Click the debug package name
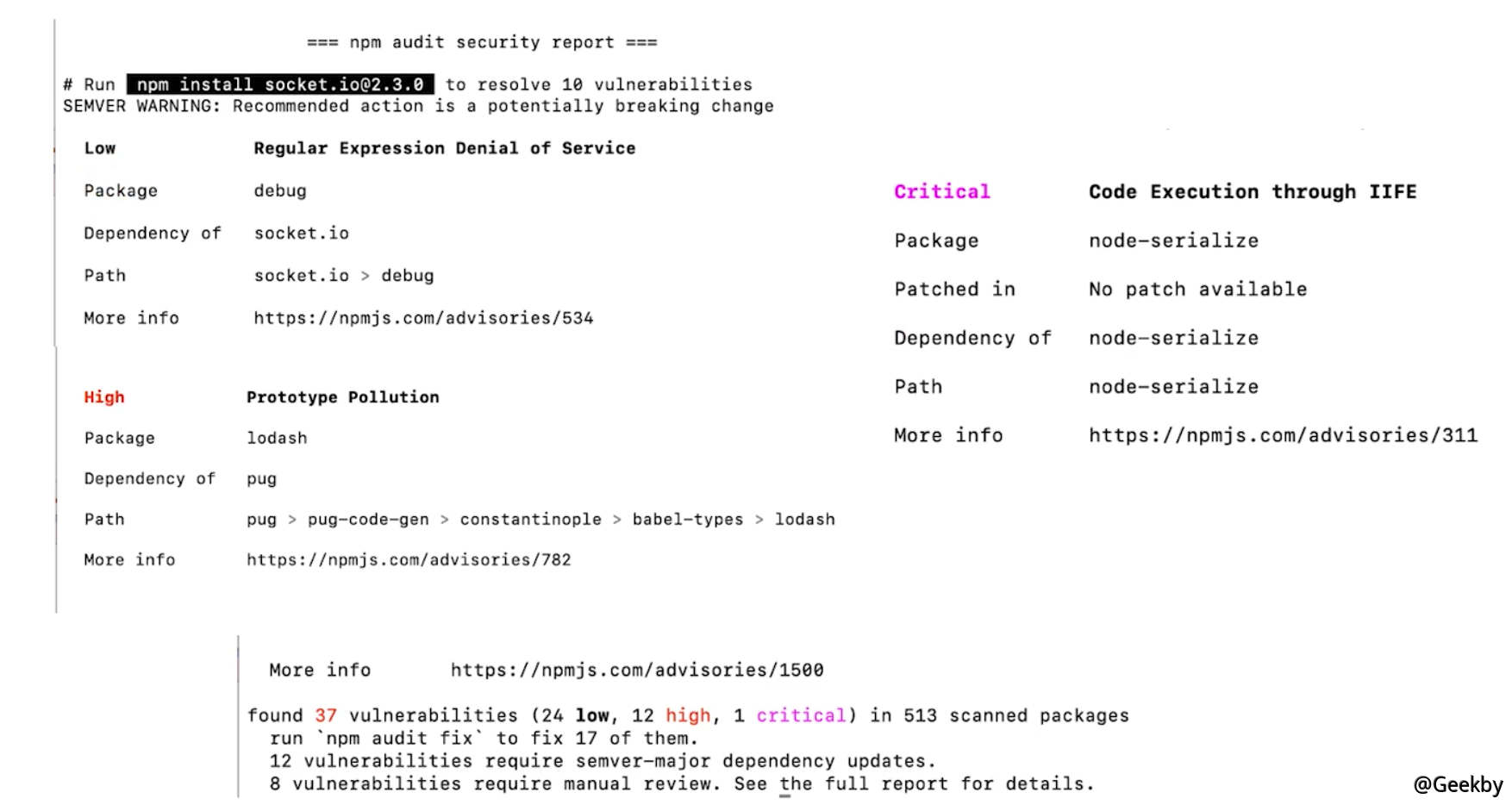Viewport: 1512px width, 805px height. [x=280, y=190]
